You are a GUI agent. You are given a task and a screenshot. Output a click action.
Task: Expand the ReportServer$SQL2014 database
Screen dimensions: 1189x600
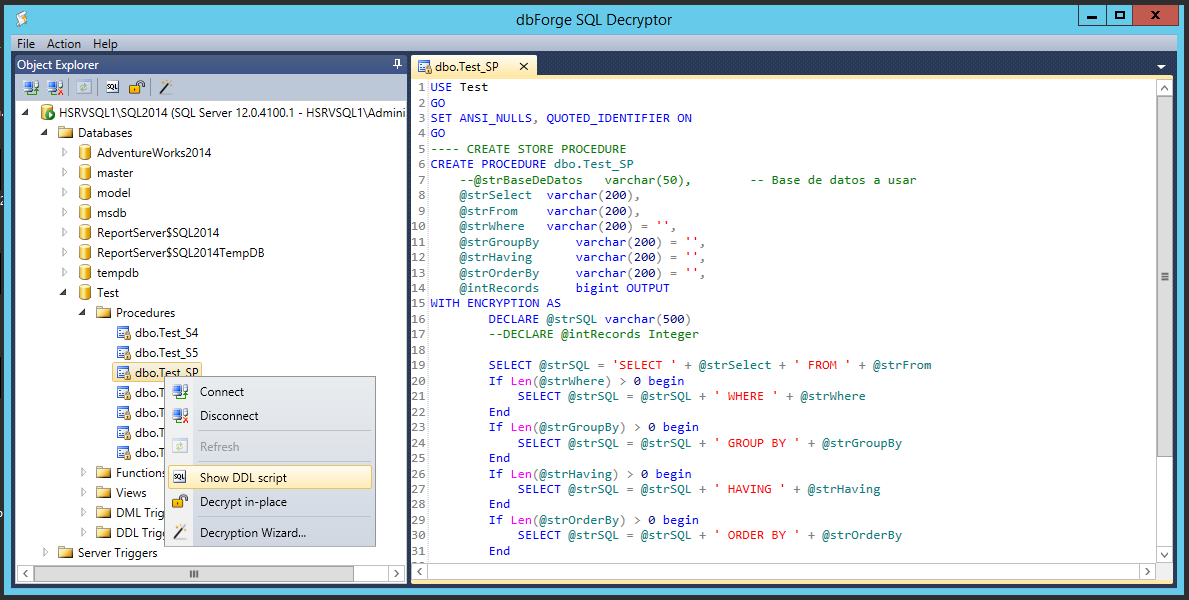click(65, 232)
